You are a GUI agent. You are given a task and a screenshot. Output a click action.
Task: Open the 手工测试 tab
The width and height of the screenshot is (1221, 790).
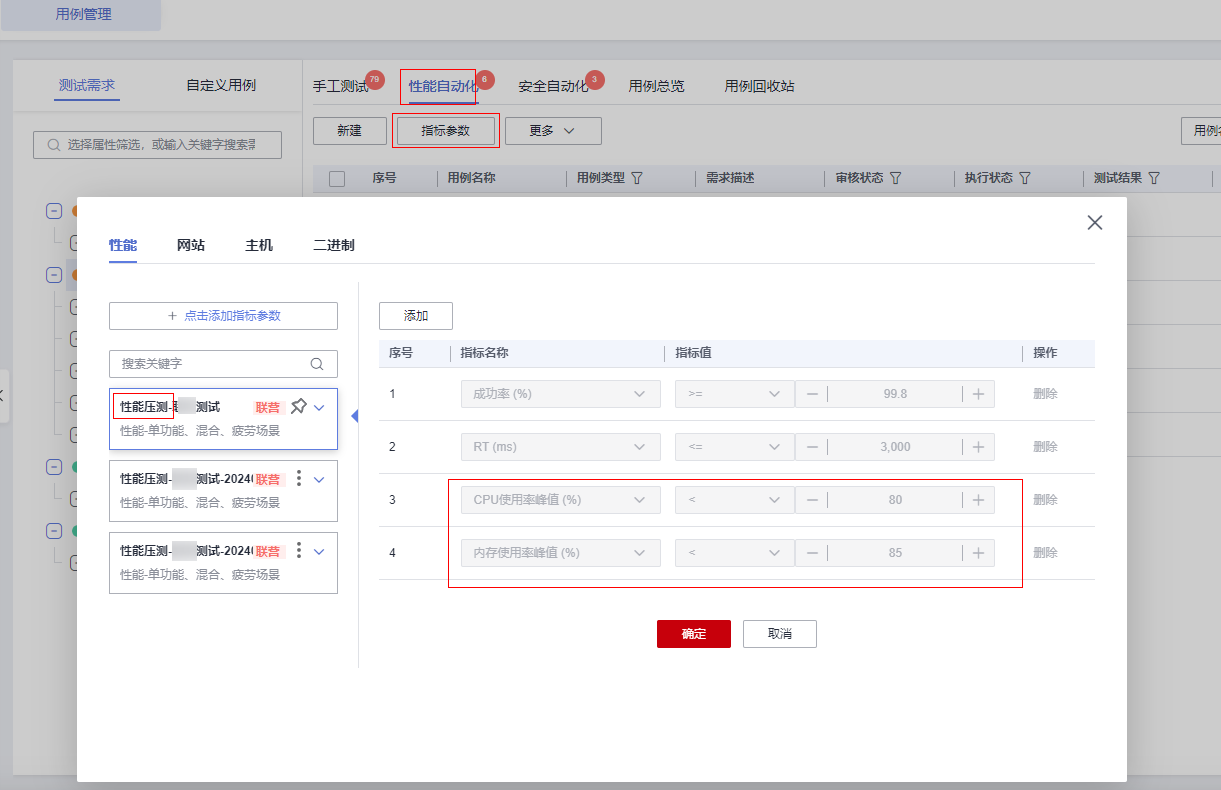[341, 87]
